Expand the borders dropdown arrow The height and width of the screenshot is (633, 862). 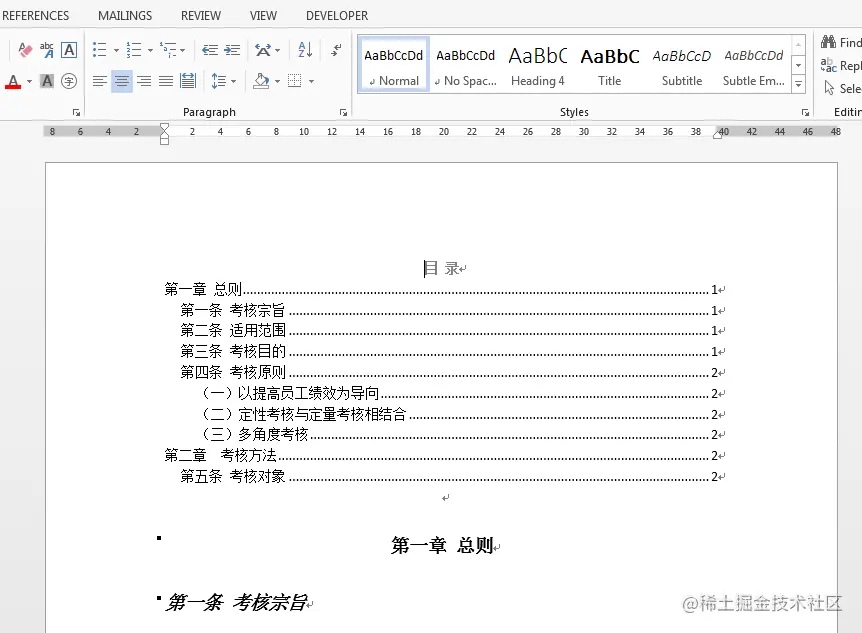(x=311, y=81)
